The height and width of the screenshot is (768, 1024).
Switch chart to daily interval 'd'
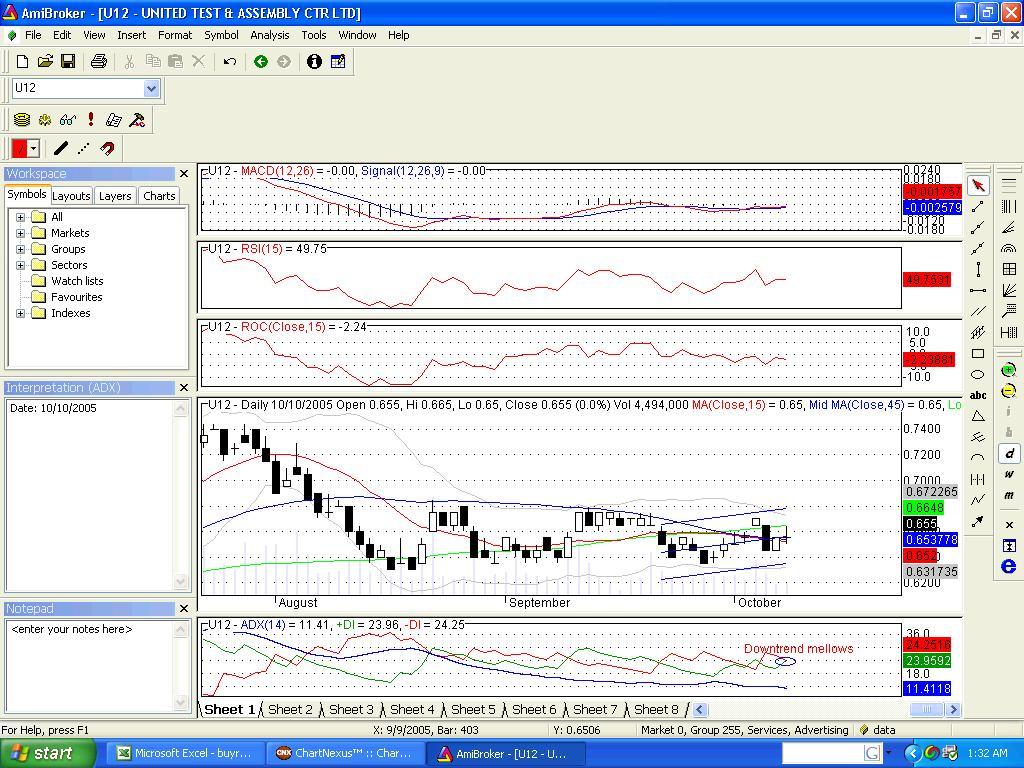(x=1009, y=453)
